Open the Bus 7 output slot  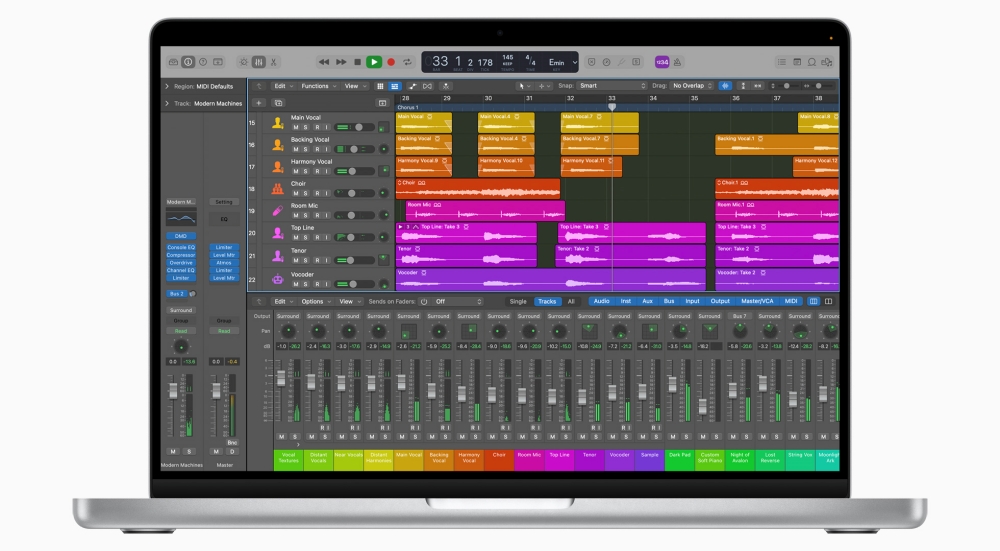pos(739,316)
